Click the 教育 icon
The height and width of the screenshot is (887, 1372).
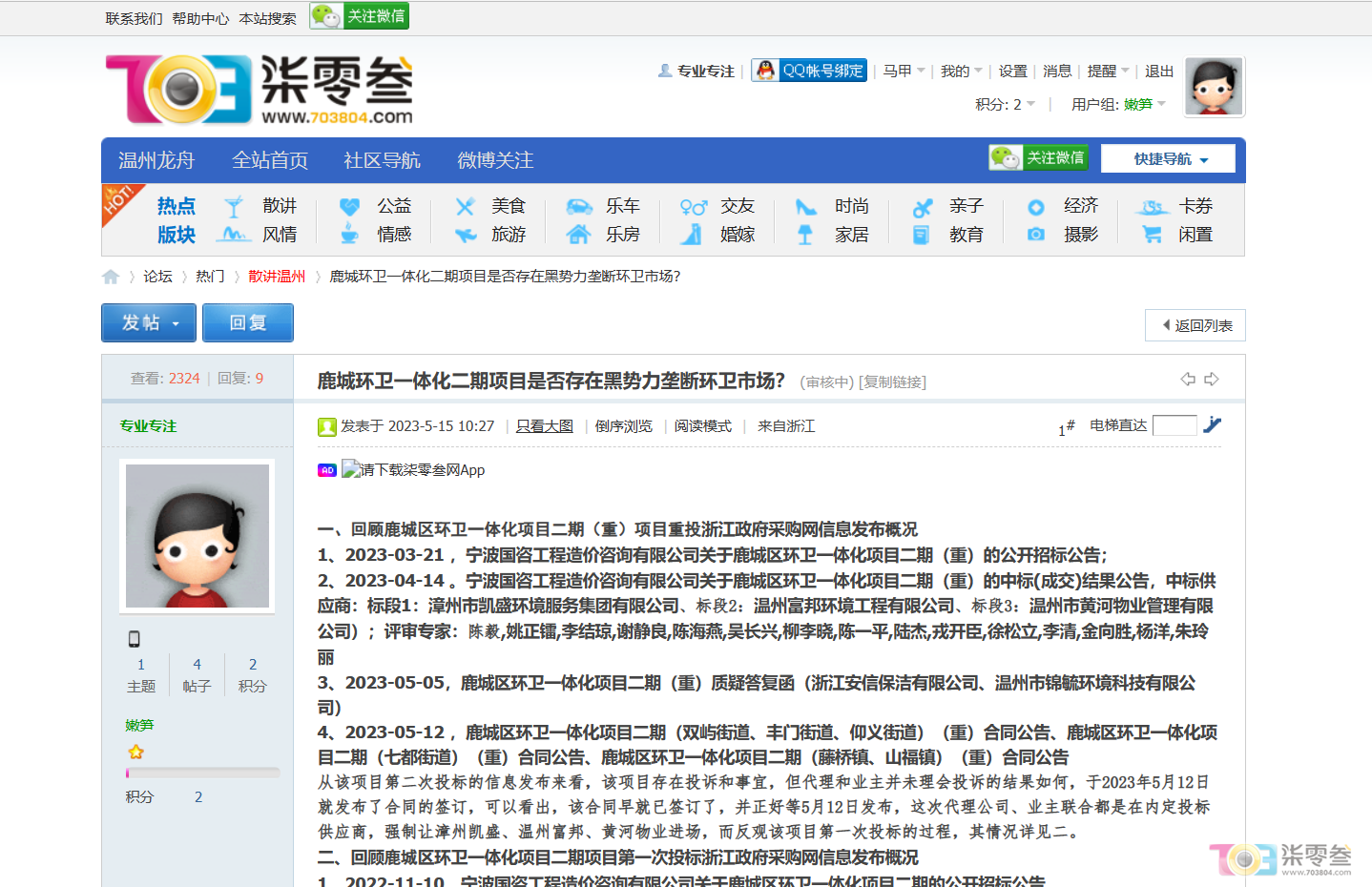922,235
